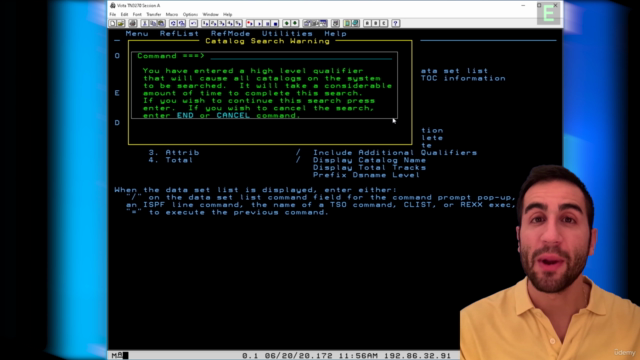Minimize the Vista TN3270 window
This screenshot has height=360, width=640.
pyautogui.click(x=523, y=5)
